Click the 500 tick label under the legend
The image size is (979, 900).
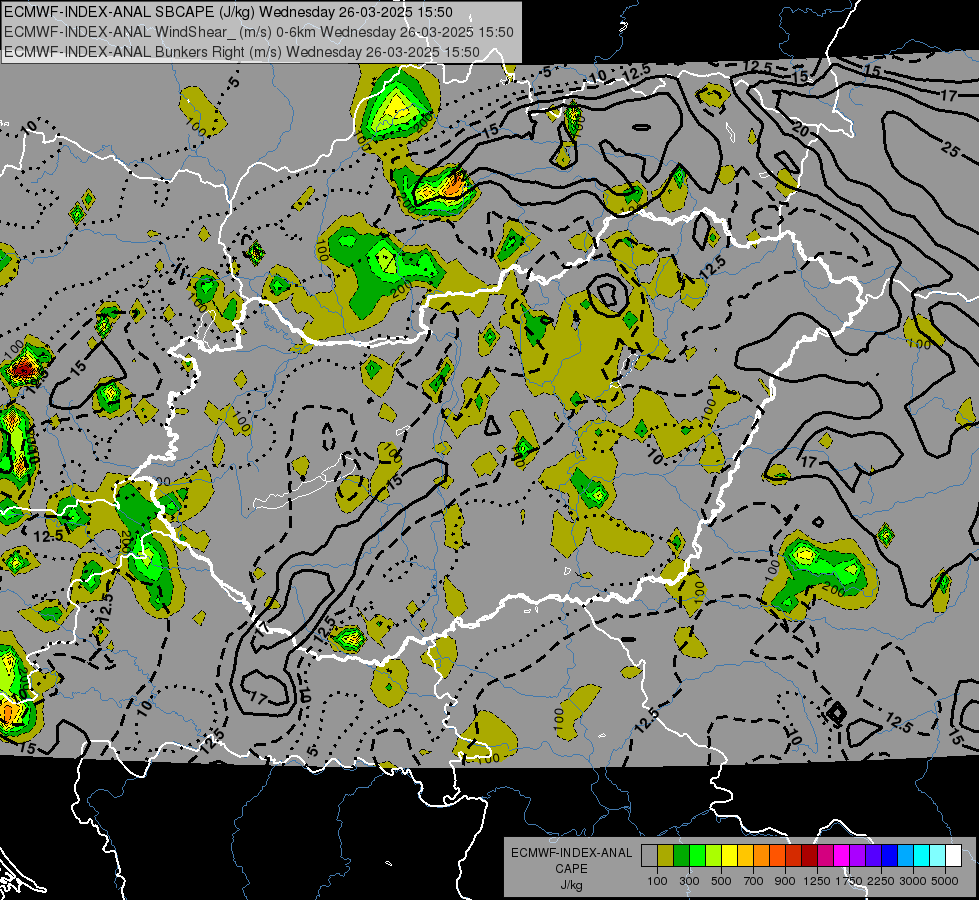[x=721, y=881]
